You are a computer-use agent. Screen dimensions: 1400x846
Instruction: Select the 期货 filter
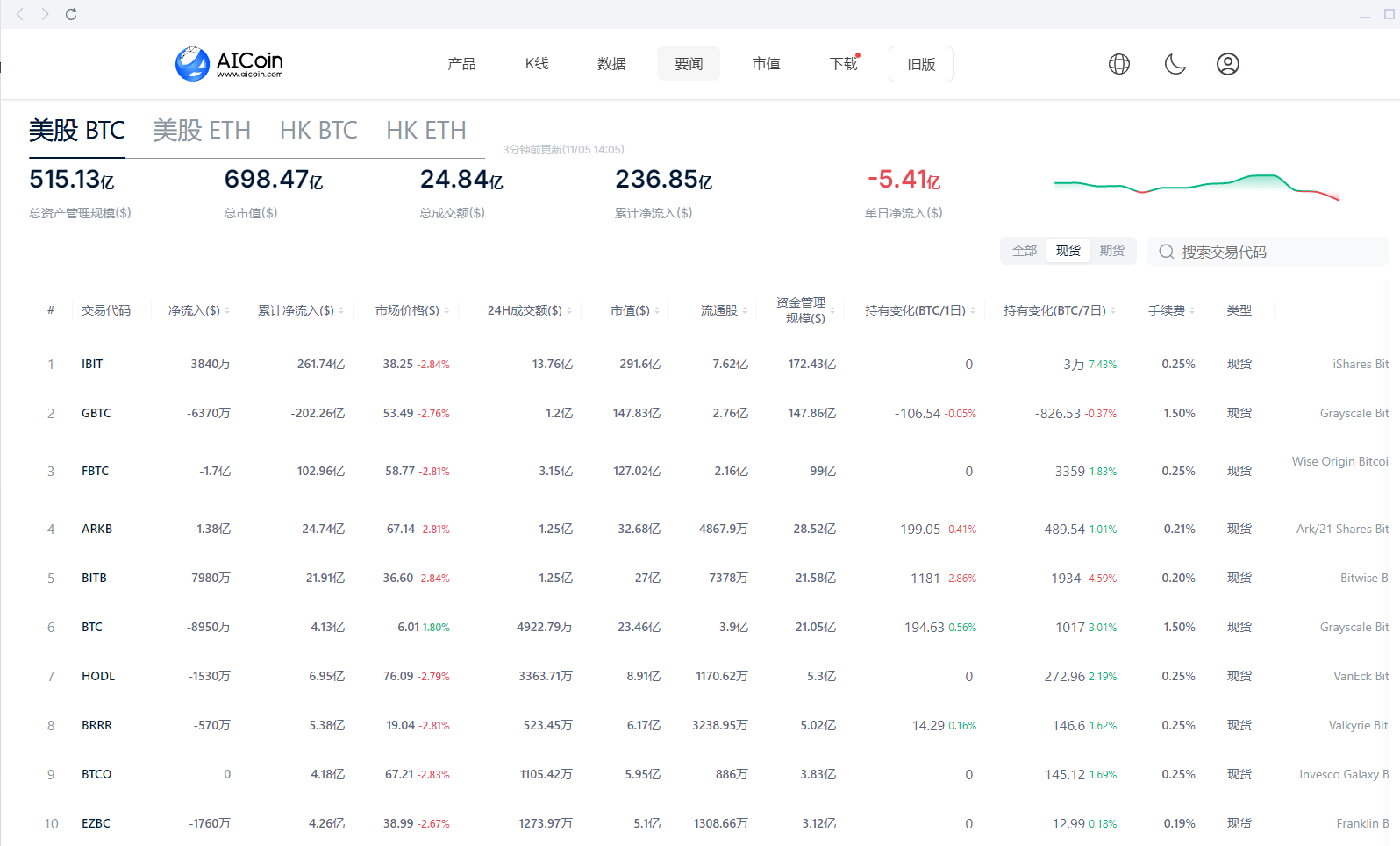coord(1112,251)
